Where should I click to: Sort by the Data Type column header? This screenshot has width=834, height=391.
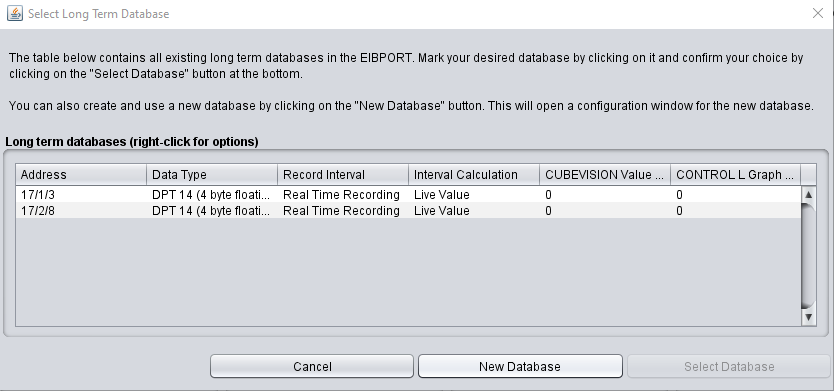[x=212, y=174]
